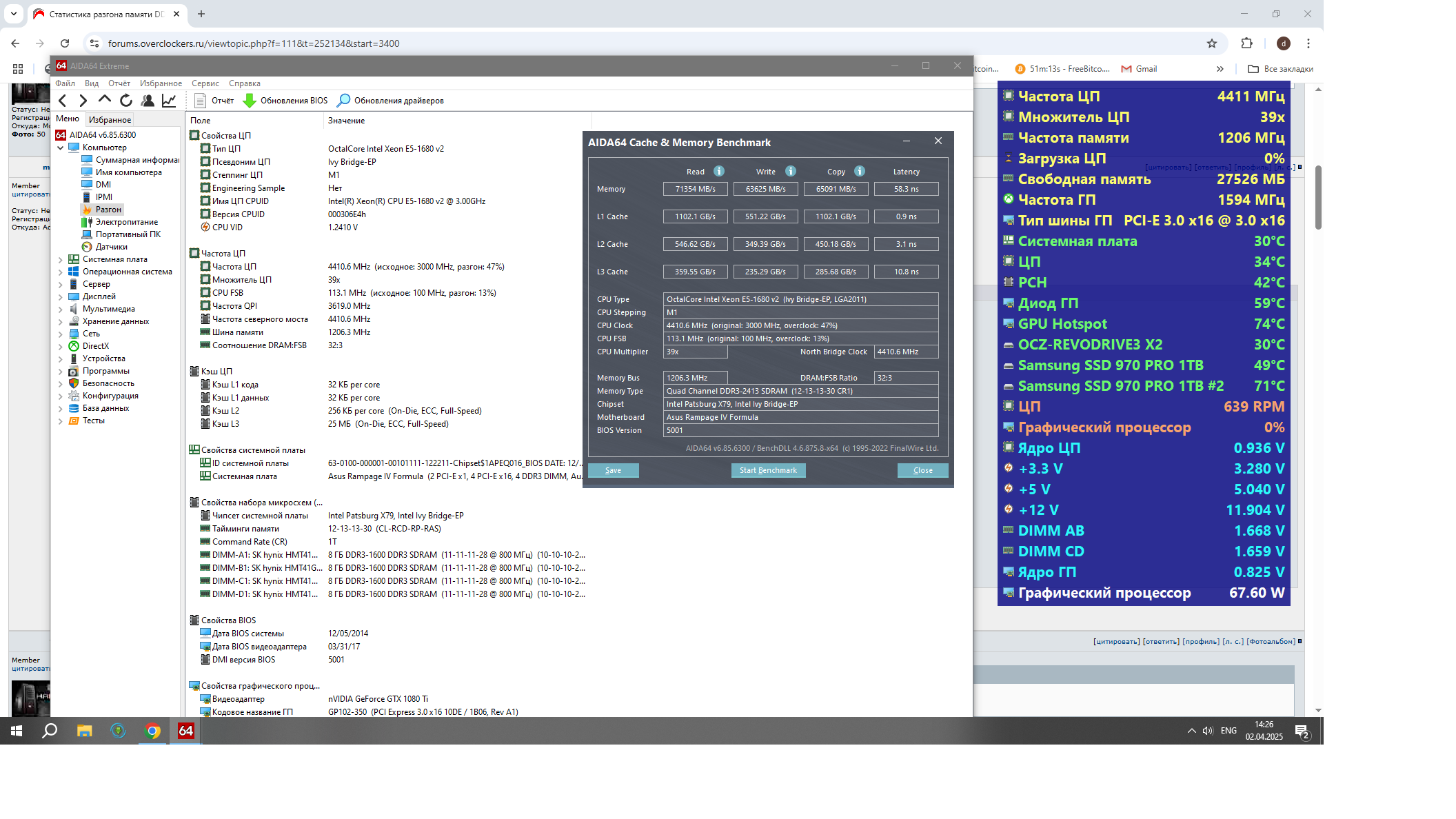The image size is (1456, 819).
Task: Click the user profile icon in AIDA64 toolbar
Action: click(148, 101)
